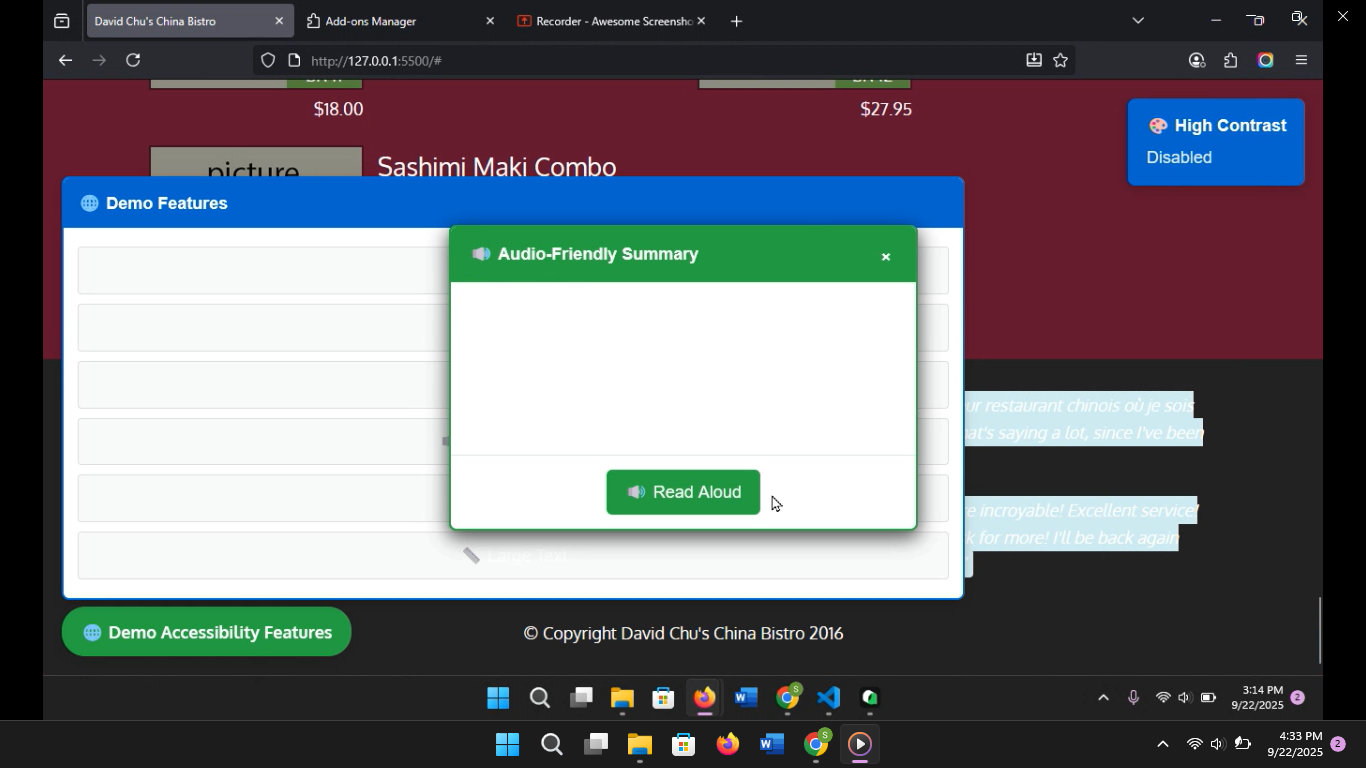Viewport: 1366px width, 768px height.
Task: Close the Recorder - Awesome Screenshot tab
Action: (701, 21)
